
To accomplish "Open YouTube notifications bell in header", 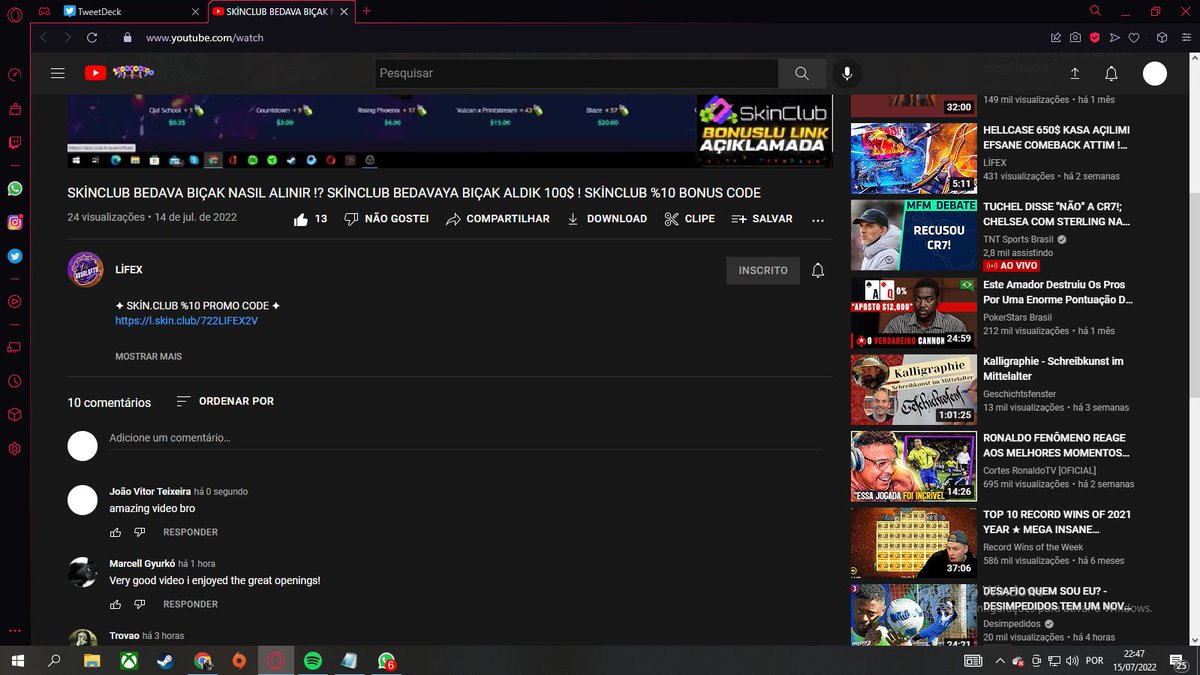I will pos(1111,73).
